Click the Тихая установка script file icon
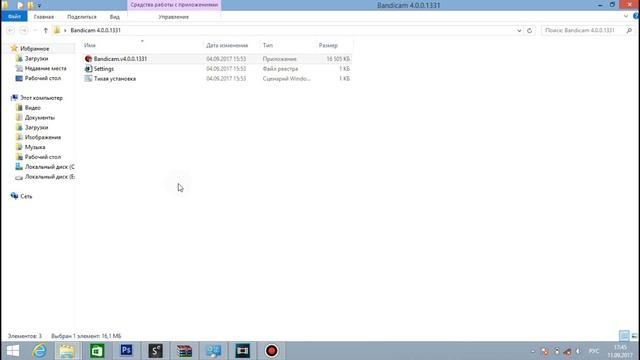 click(x=88, y=78)
